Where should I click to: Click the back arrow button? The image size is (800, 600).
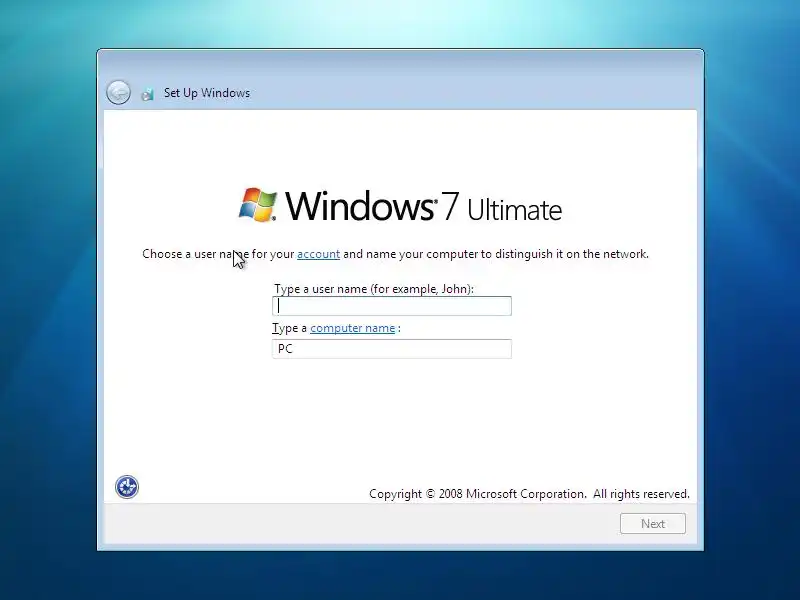click(x=118, y=93)
